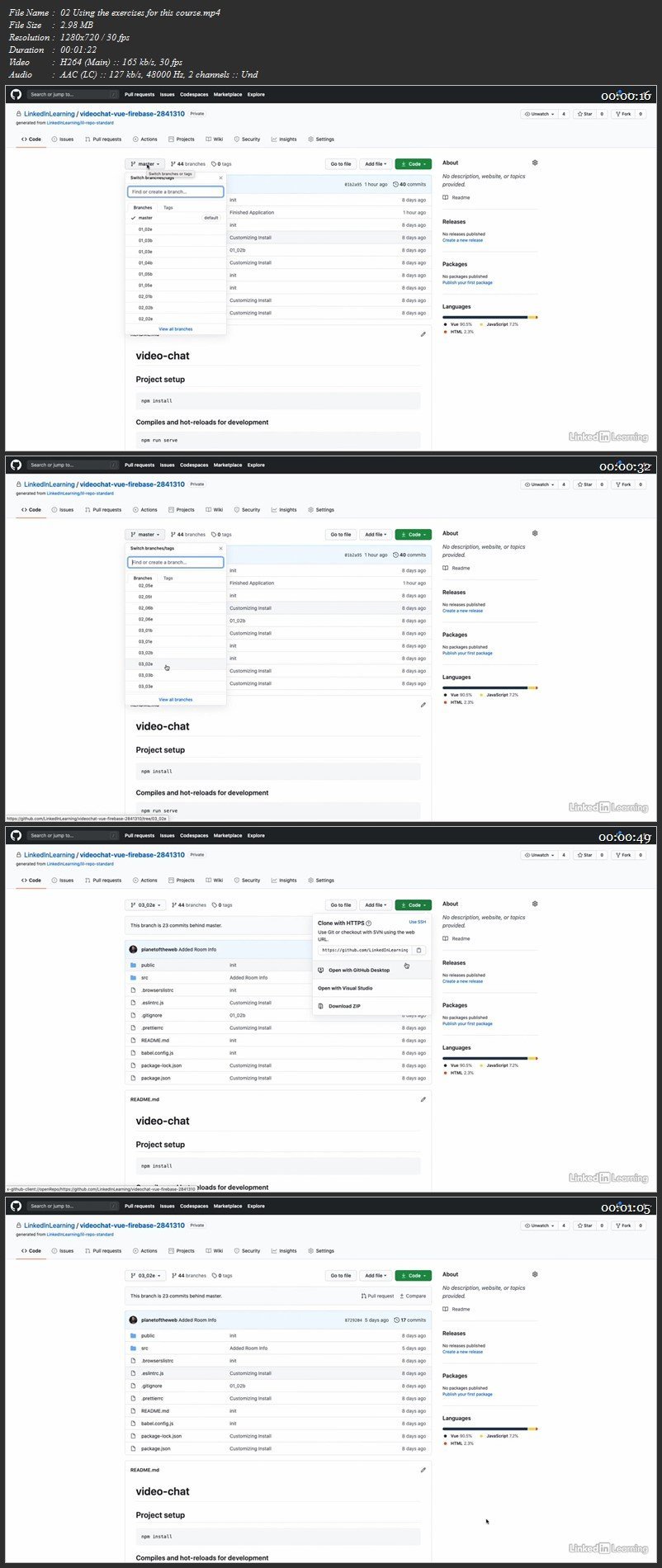
Task: Open the public folder in the 00:00:49 frame
Action: [148, 965]
